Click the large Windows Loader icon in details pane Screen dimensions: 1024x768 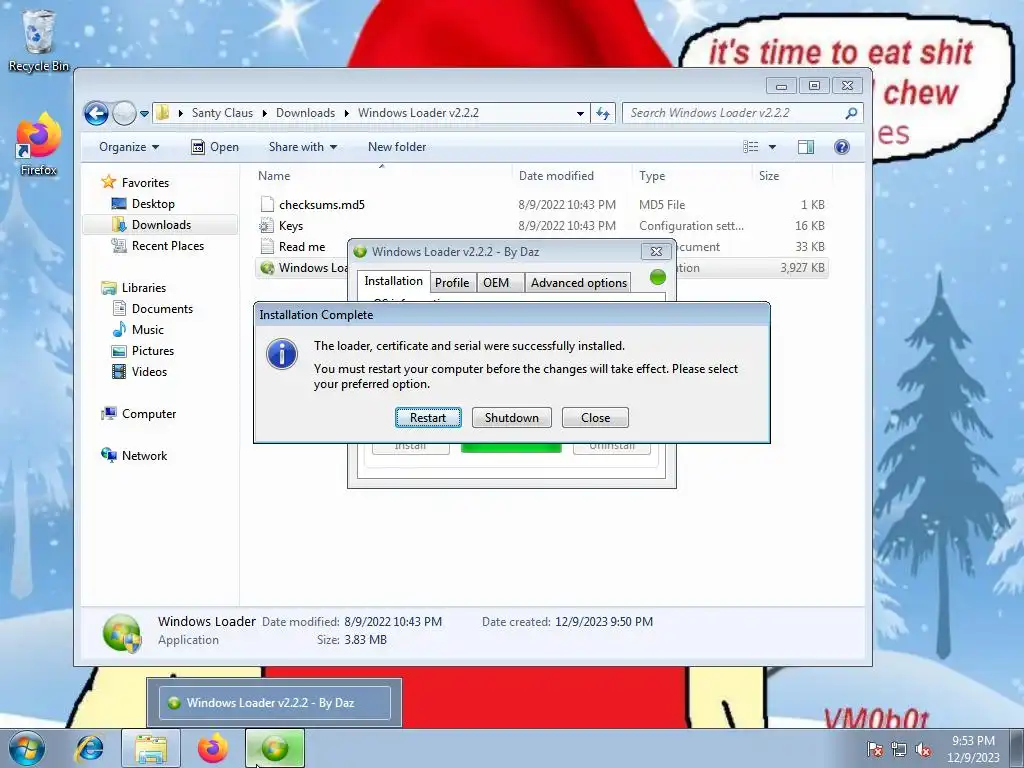121,632
